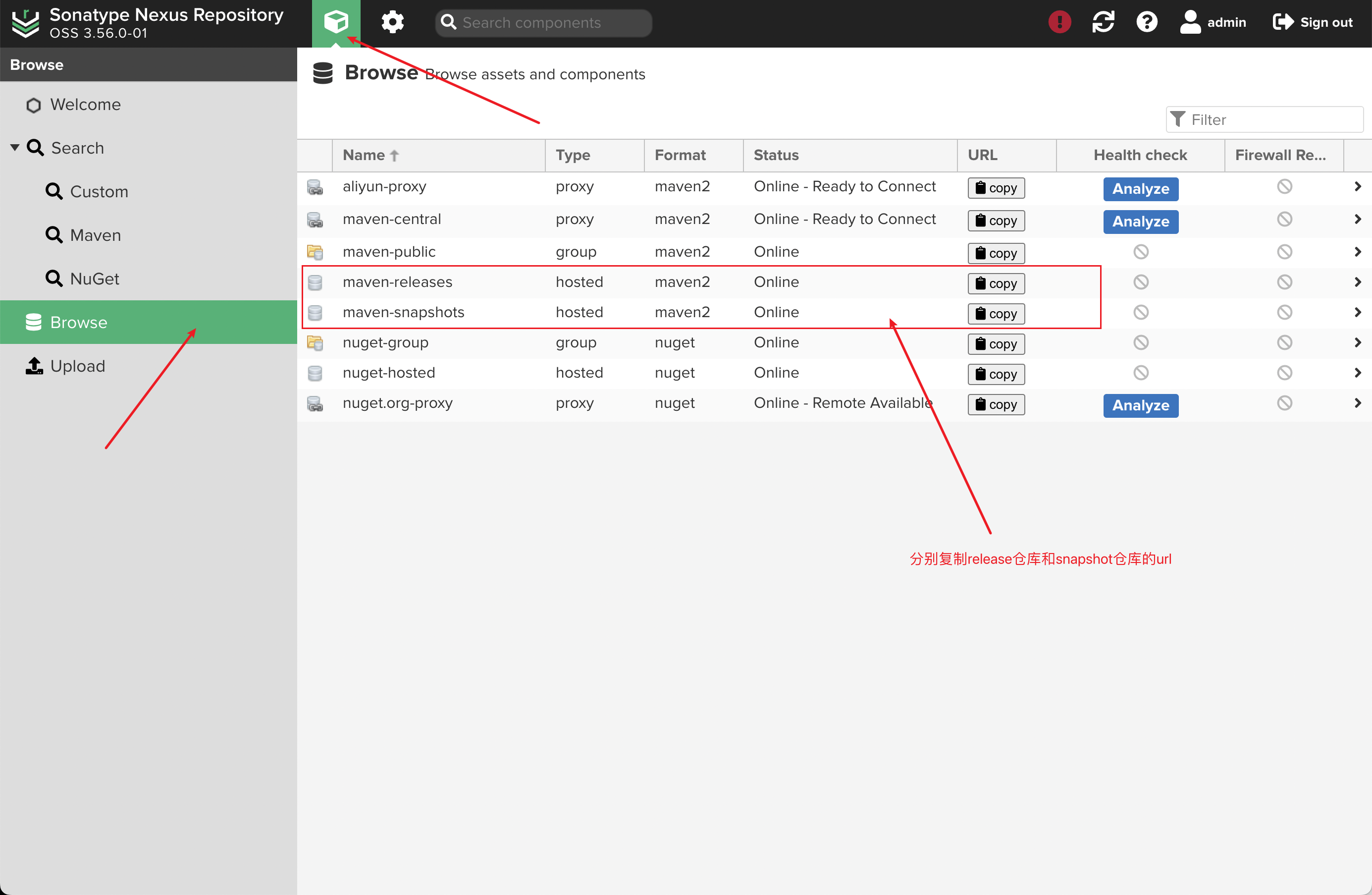The image size is (1372, 895).
Task: Analyze health of nuget.org-proxy
Action: coord(1140,405)
